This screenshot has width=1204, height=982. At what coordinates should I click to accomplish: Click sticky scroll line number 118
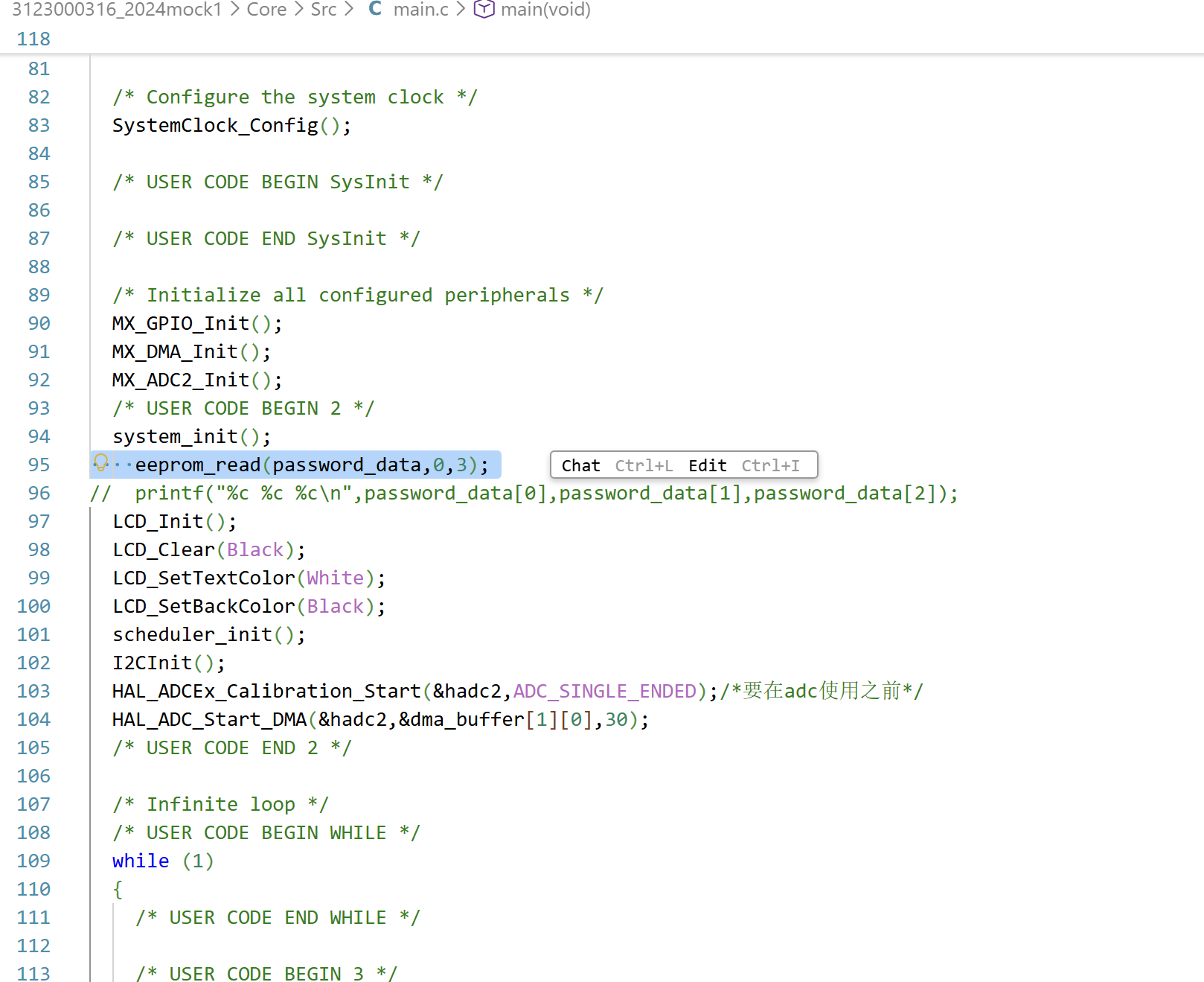[x=33, y=39]
